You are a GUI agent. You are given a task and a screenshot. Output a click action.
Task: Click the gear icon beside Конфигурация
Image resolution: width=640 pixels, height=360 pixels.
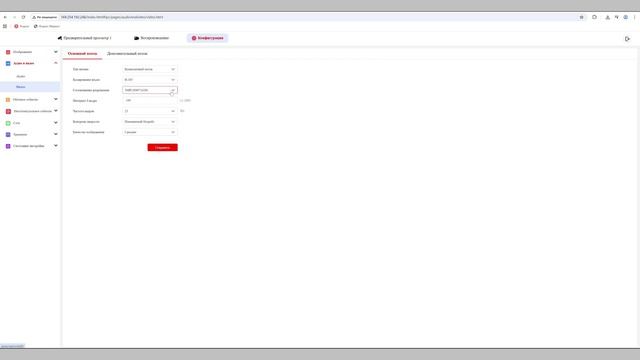pos(194,38)
